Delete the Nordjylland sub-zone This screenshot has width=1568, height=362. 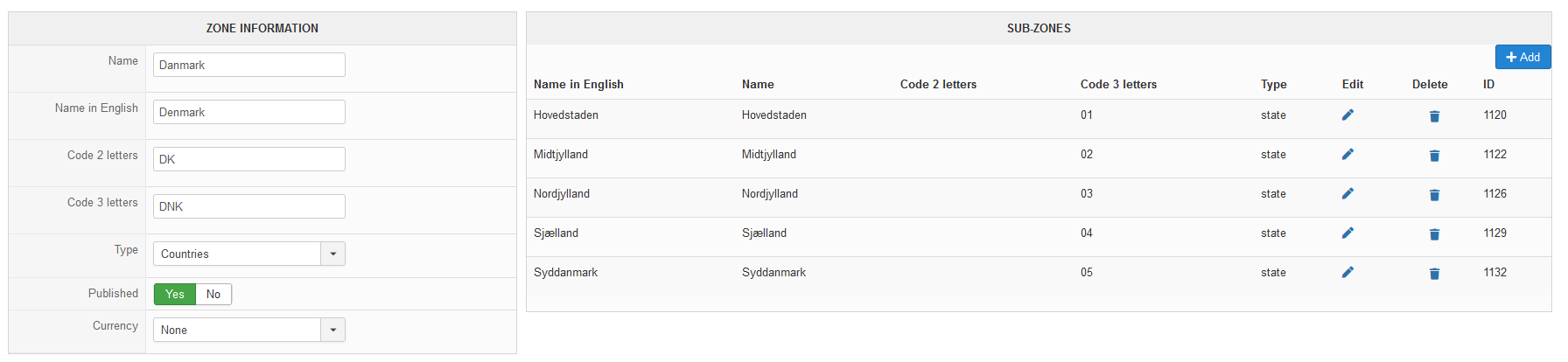click(x=1434, y=194)
